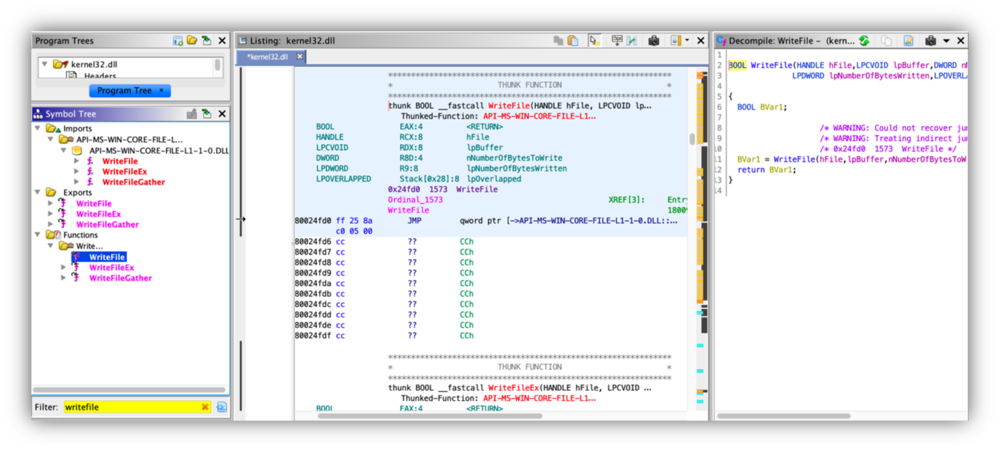This screenshot has width=1000, height=452.
Task: Expand exported WriteFileEx arrow under Exports
Action: pos(50,214)
